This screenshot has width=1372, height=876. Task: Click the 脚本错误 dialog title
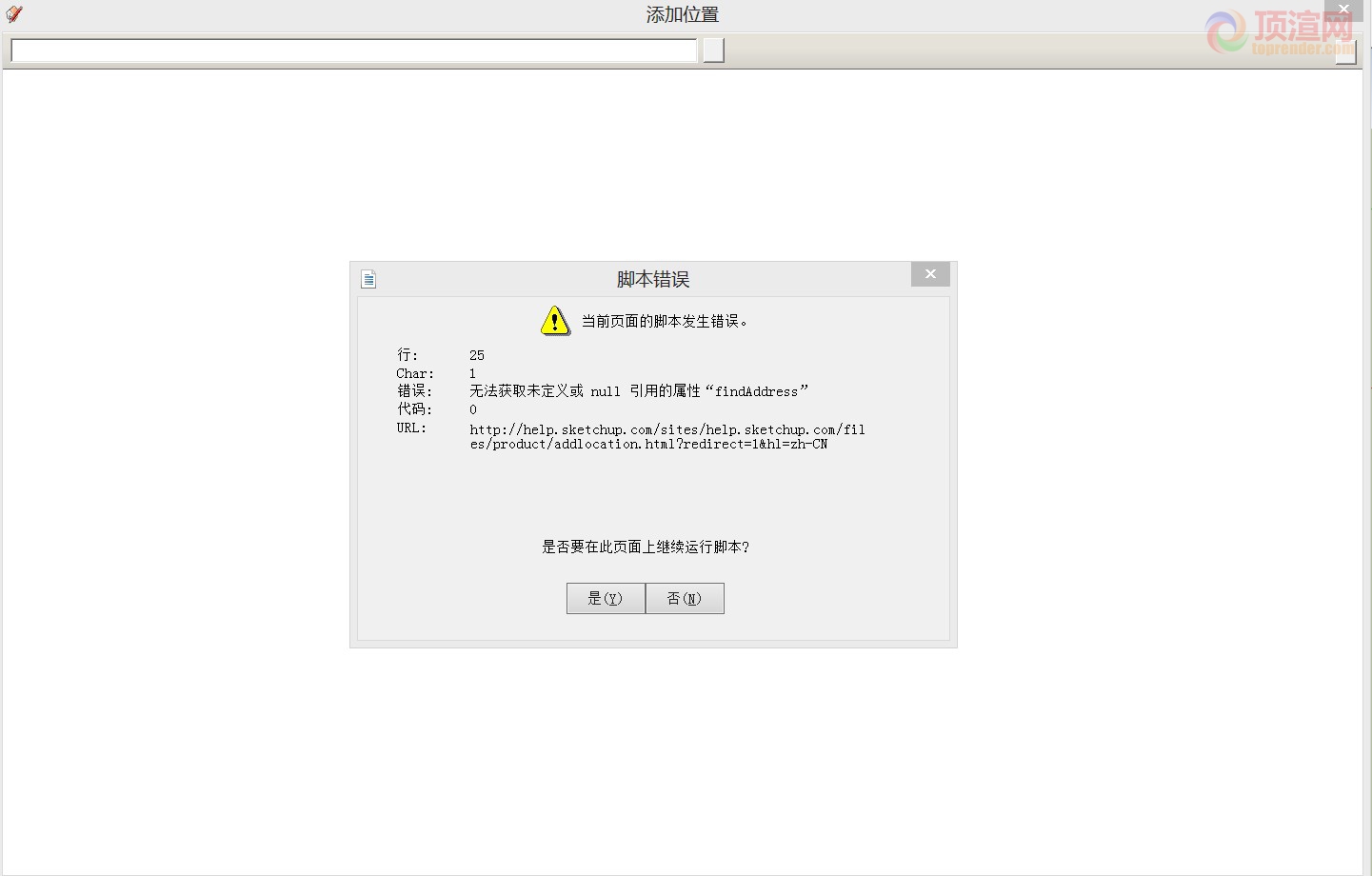653,279
